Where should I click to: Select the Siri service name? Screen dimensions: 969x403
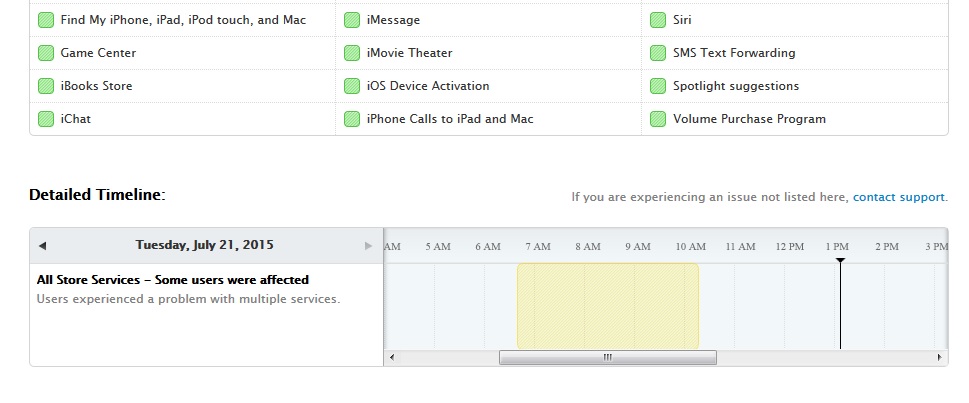pyautogui.click(x=682, y=20)
